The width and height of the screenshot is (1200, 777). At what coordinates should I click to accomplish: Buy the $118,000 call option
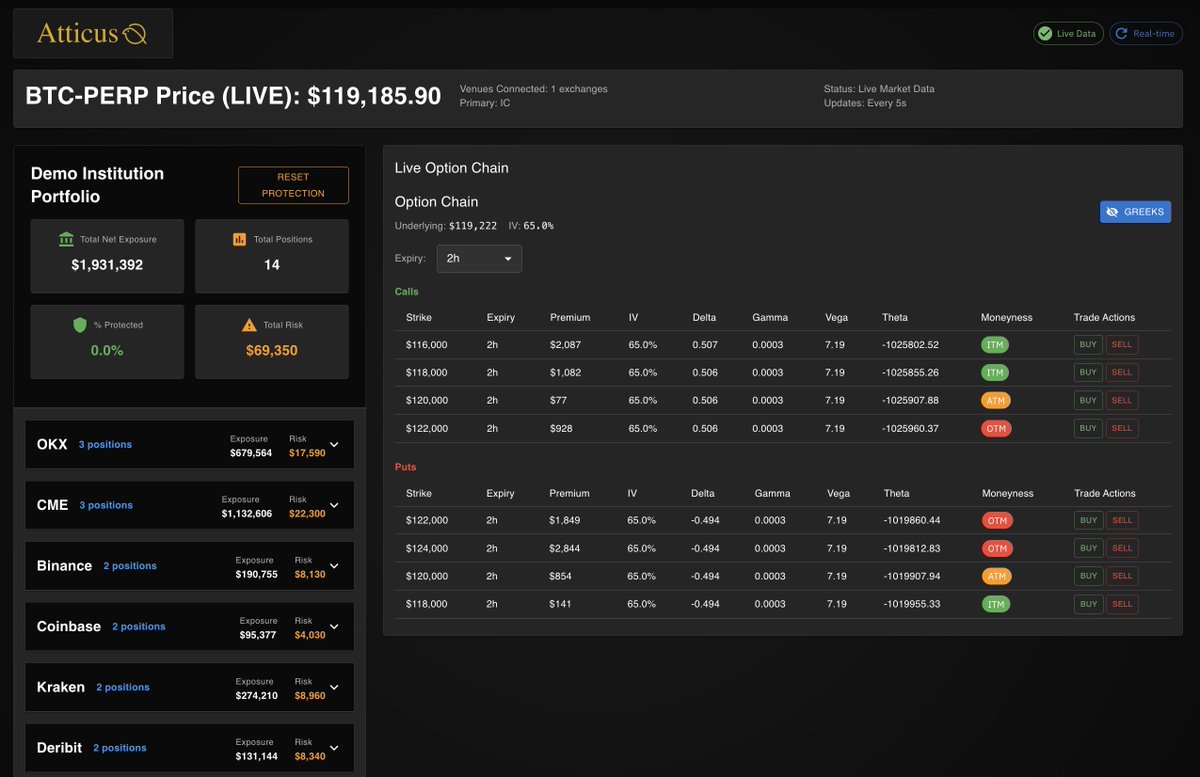1088,372
